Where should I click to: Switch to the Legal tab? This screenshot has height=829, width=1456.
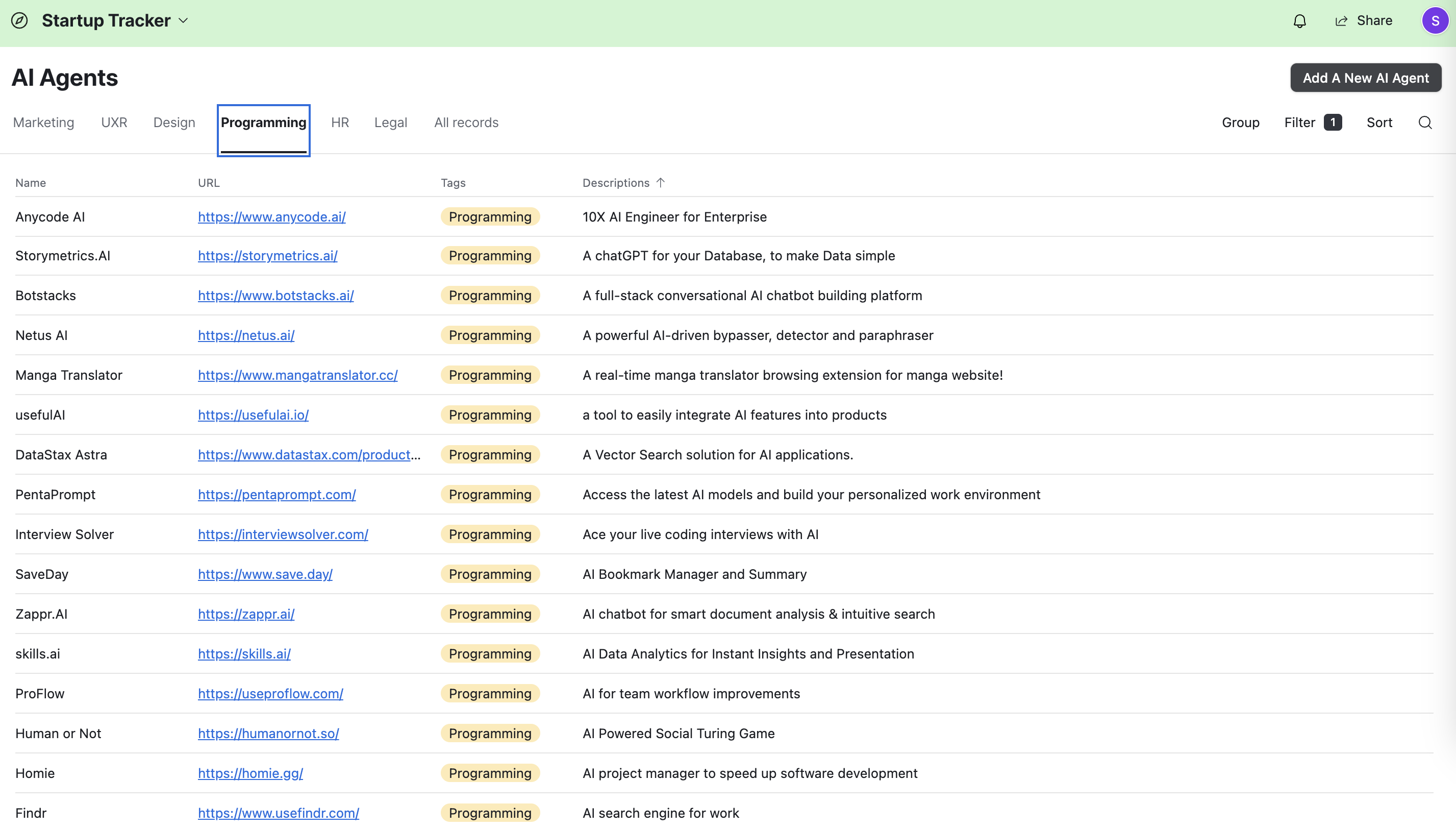click(x=391, y=123)
